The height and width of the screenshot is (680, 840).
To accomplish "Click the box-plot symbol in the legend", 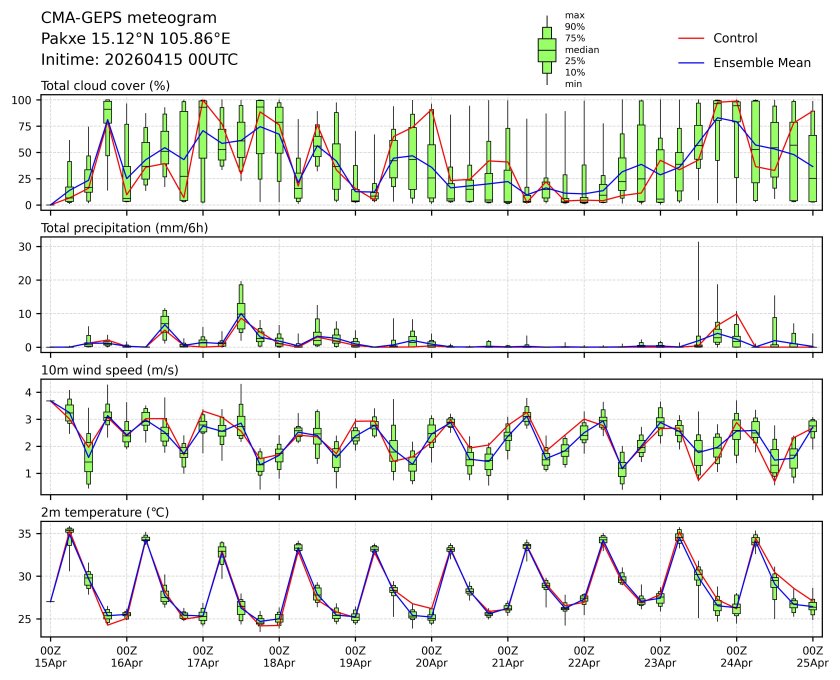I will (x=547, y=50).
